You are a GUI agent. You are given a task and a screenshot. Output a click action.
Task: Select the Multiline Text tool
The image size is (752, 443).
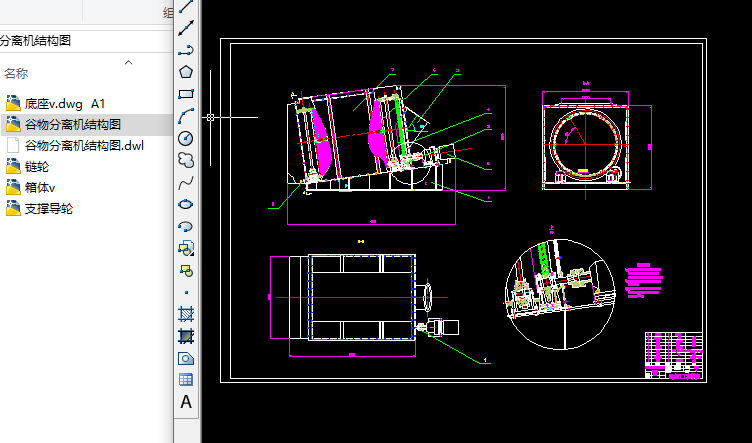click(186, 402)
